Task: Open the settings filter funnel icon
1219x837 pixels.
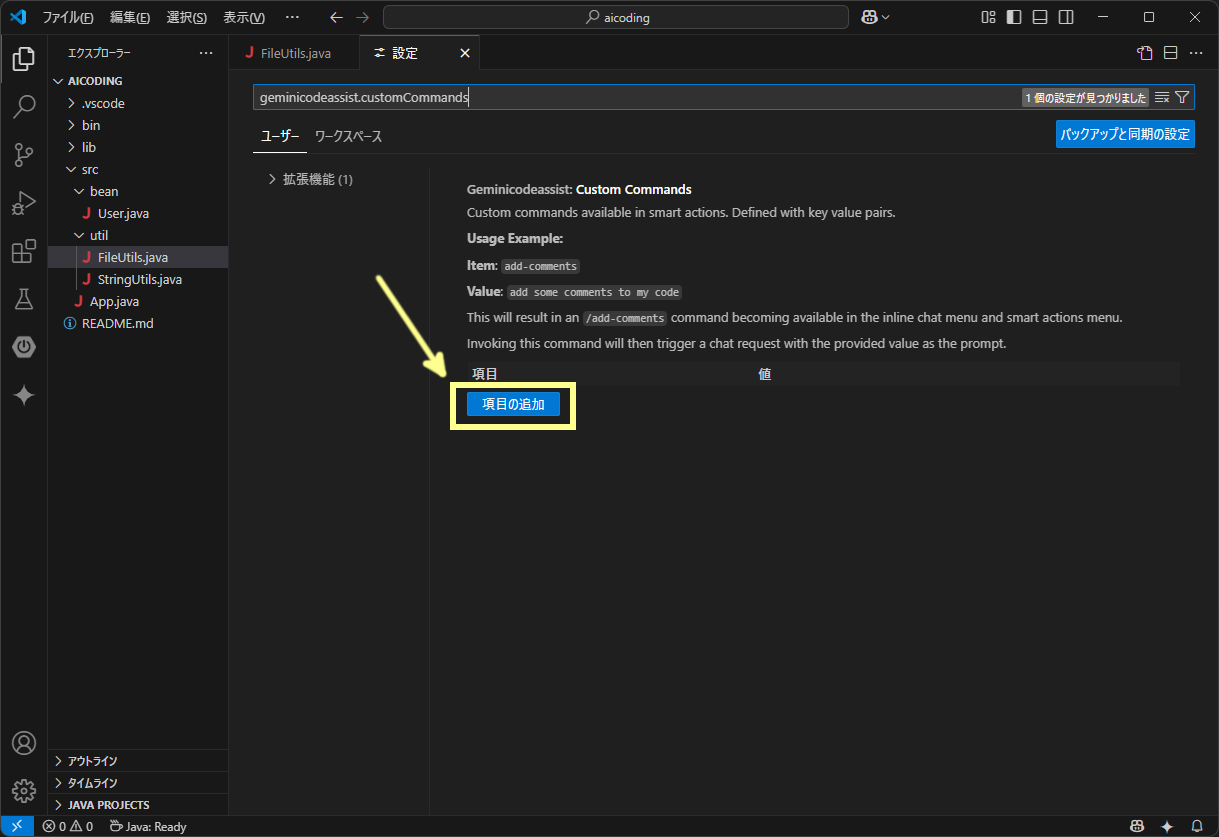Action: pyautogui.click(x=1184, y=97)
